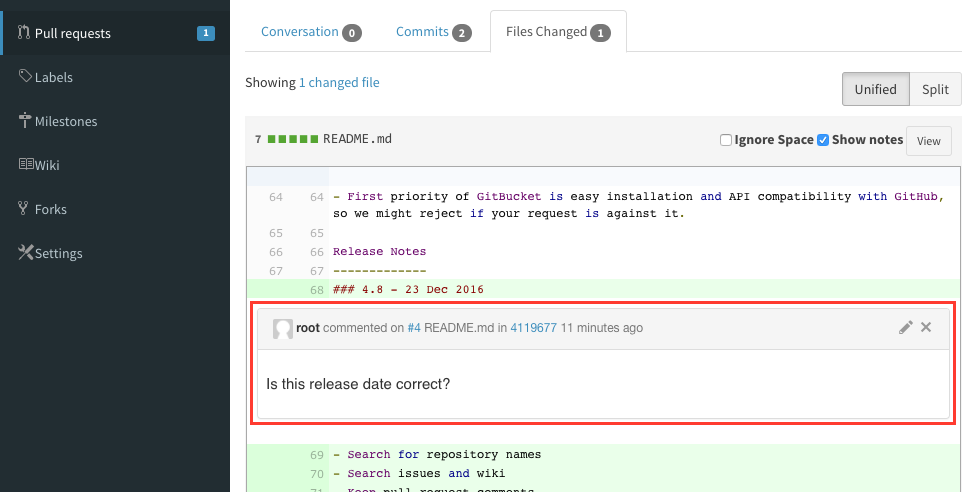Open the #4 pull request link
The width and height of the screenshot is (977, 492).
(414, 328)
